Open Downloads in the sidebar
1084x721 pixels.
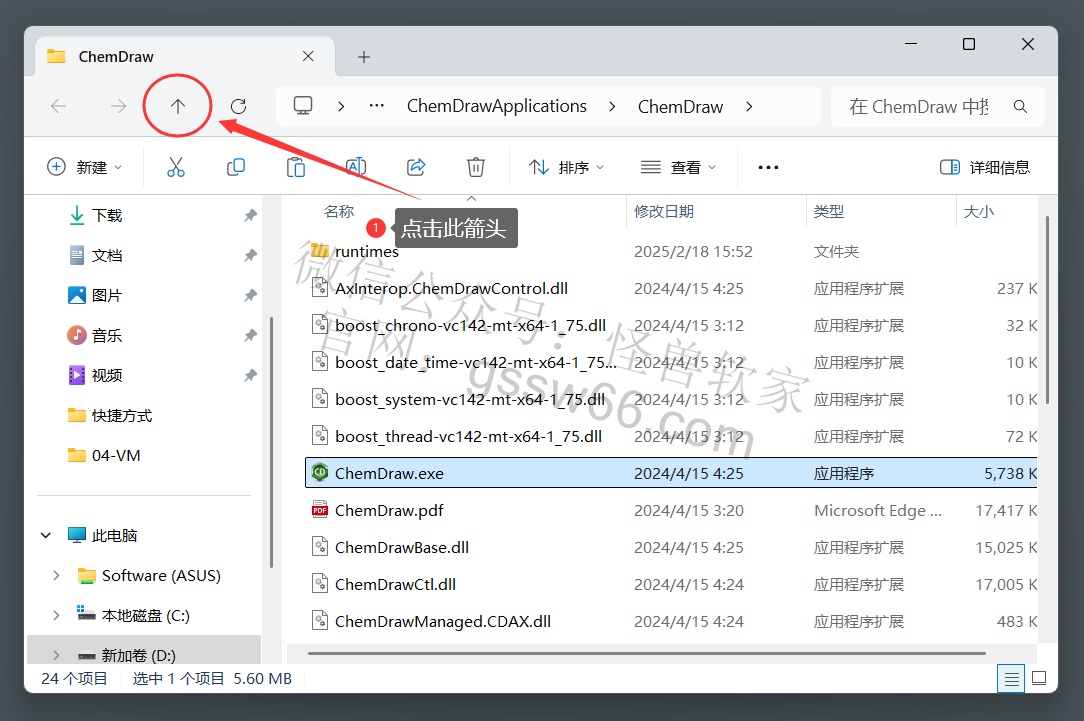tap(95, 216)
